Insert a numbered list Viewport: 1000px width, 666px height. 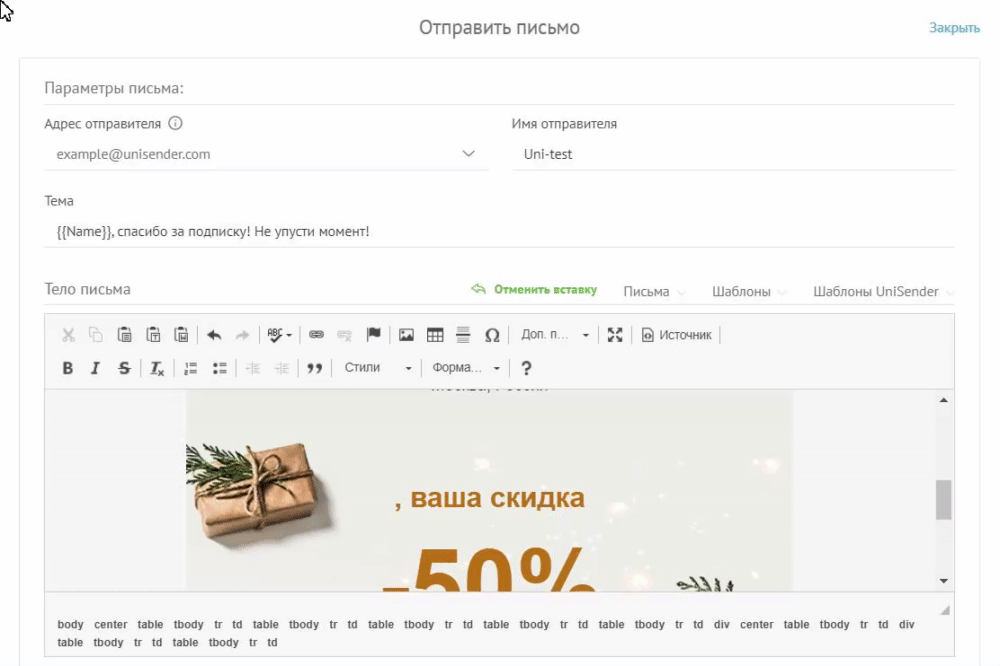coord(190,368)
